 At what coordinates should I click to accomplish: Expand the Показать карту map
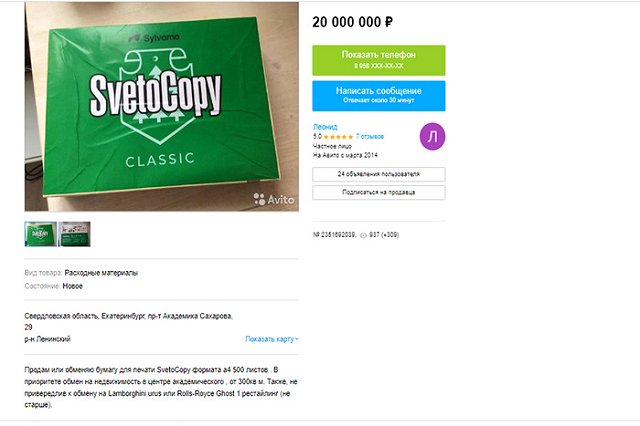[x=271, y=339]
